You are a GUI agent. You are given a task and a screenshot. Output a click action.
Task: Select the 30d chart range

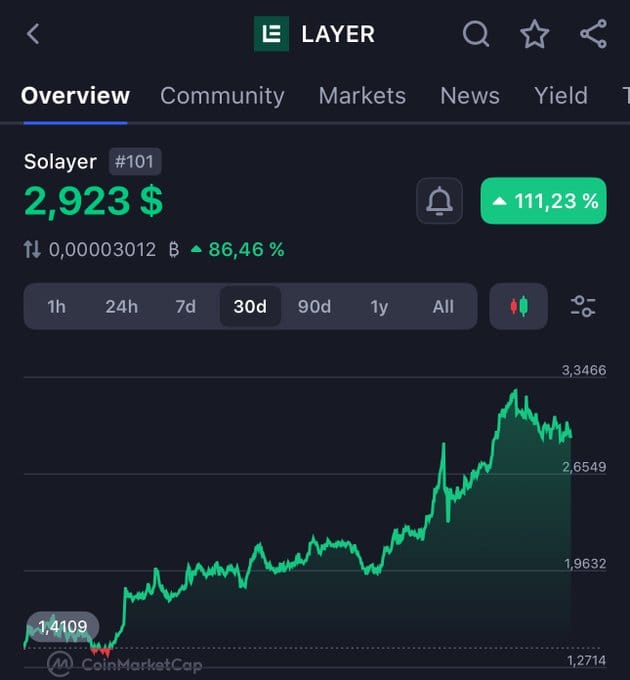(250, 307)
